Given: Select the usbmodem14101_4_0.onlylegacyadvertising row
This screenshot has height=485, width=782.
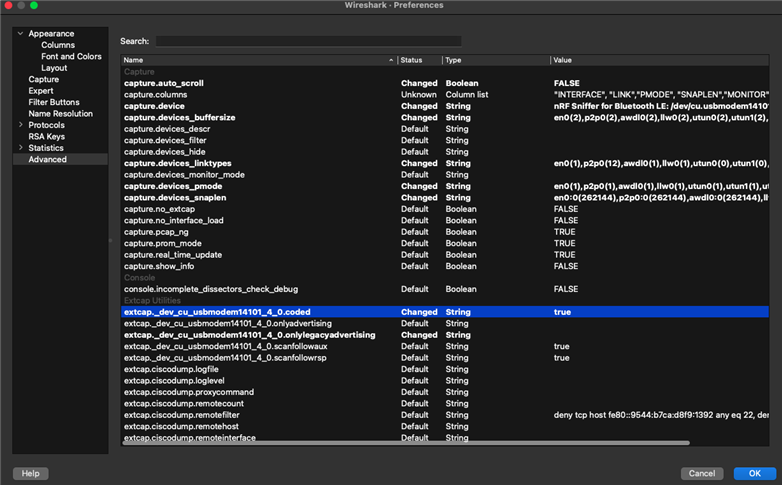Looking at the screenshot, I should pyautogui.click(x=445, y=335).
